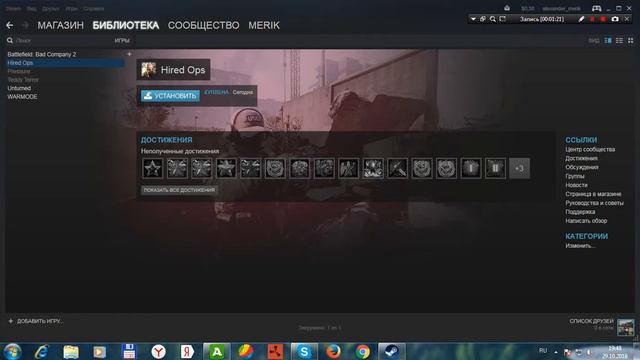Open the Обсуждения link
The height and width of the screenshot is (360, 640).
tap(582, 167)
